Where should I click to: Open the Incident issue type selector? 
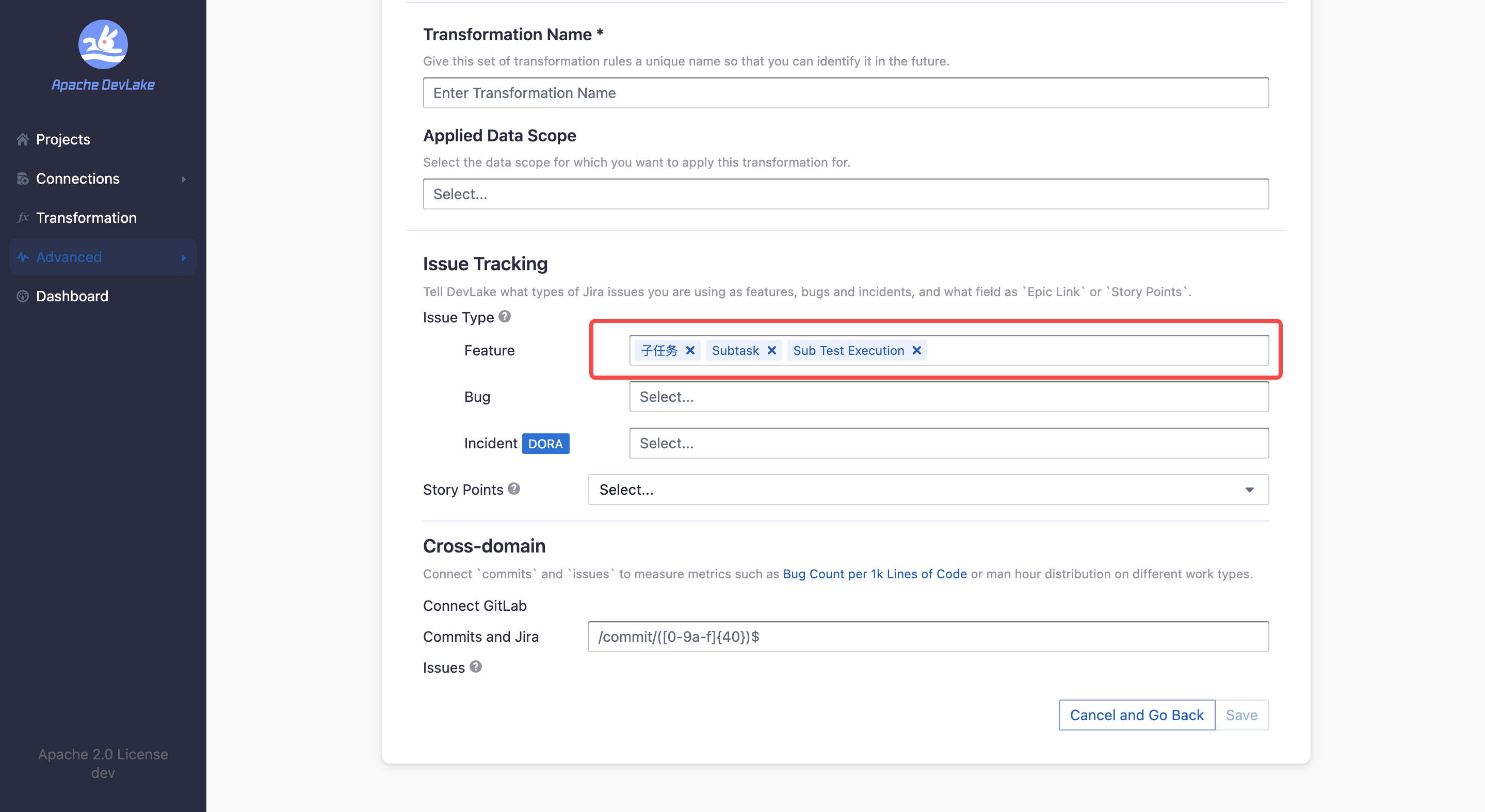(948, 443)
